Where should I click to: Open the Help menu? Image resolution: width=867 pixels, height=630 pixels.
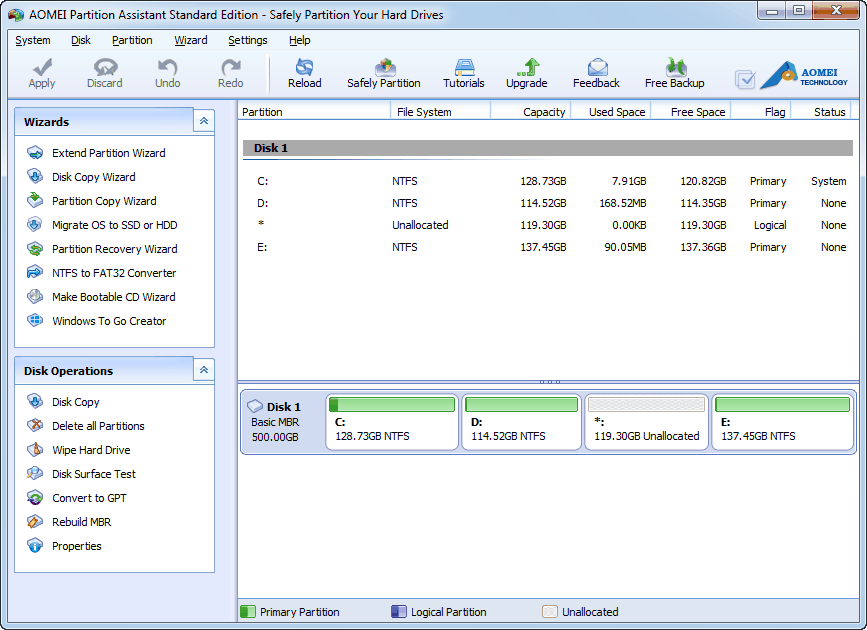300,40
